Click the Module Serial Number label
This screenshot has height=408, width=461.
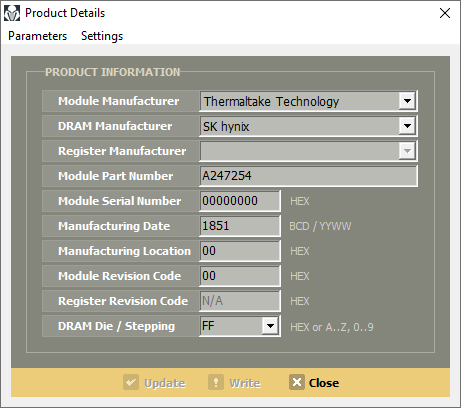(x=120, y=201)
